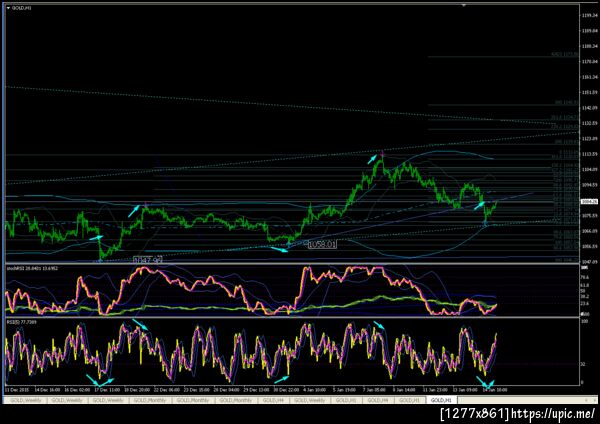Select the 1058.01 price label on the chart

[322, 244]
